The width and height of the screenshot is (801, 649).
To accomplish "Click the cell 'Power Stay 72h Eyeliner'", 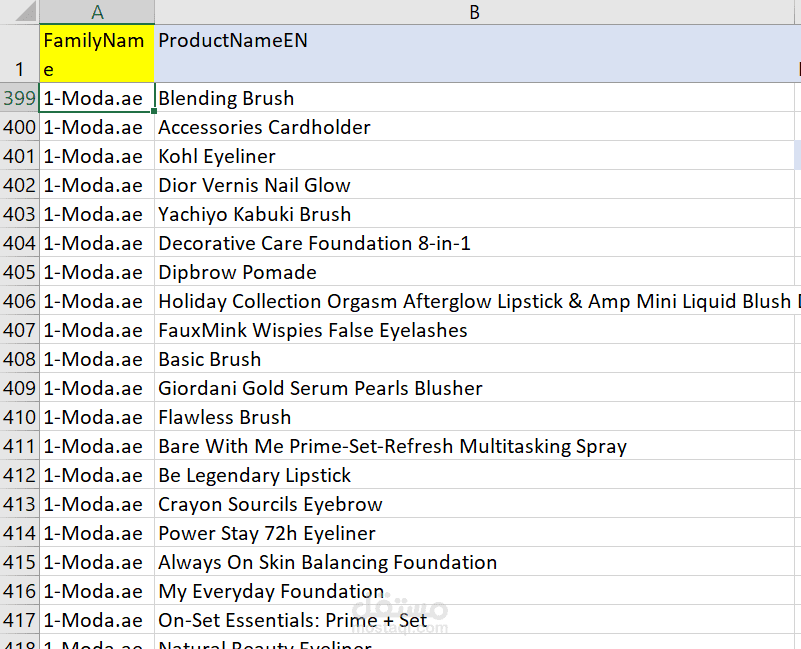I will (474, 533).
